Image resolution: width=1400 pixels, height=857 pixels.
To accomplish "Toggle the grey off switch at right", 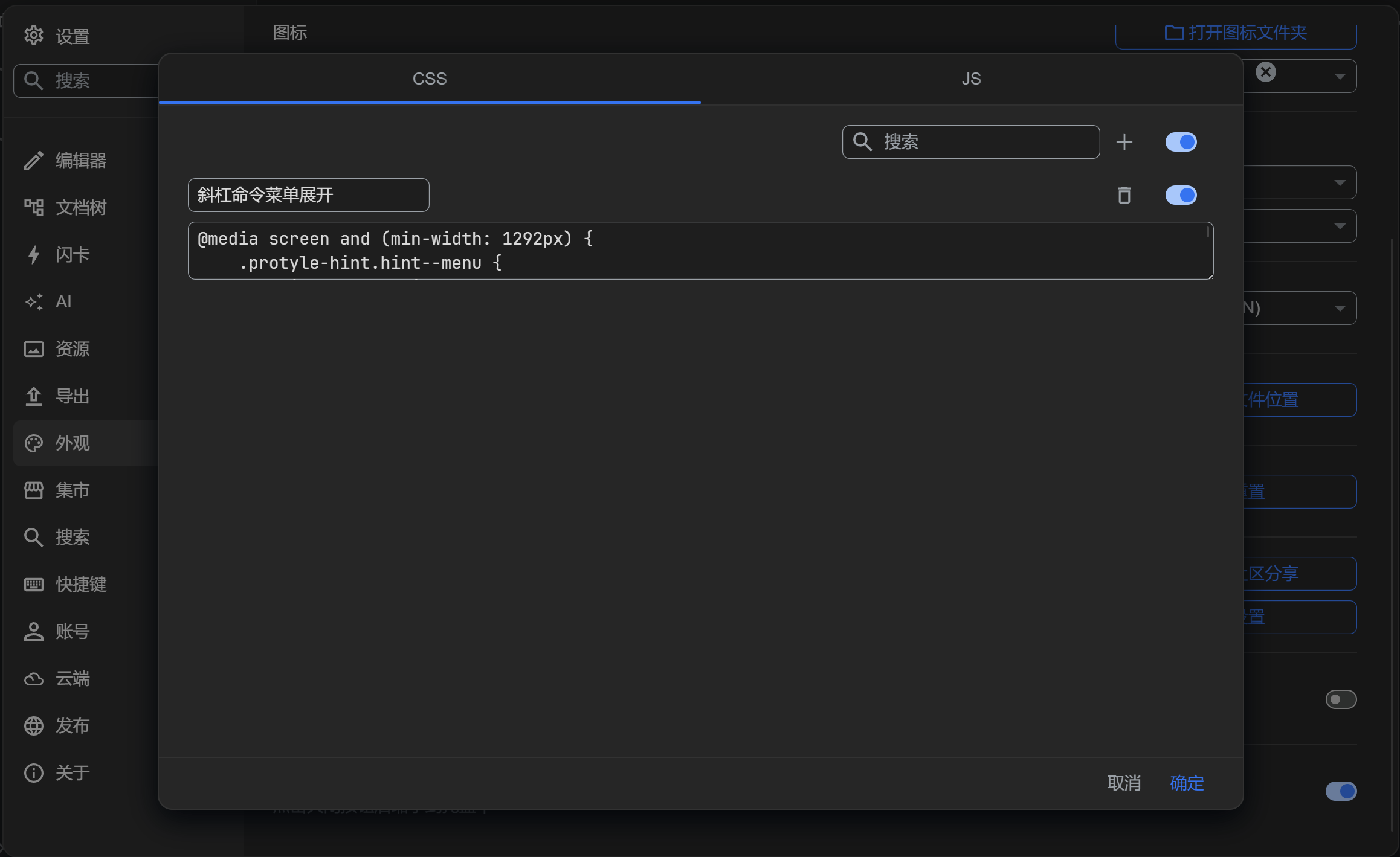I will pyautogui.click(x=1341, y=699).
